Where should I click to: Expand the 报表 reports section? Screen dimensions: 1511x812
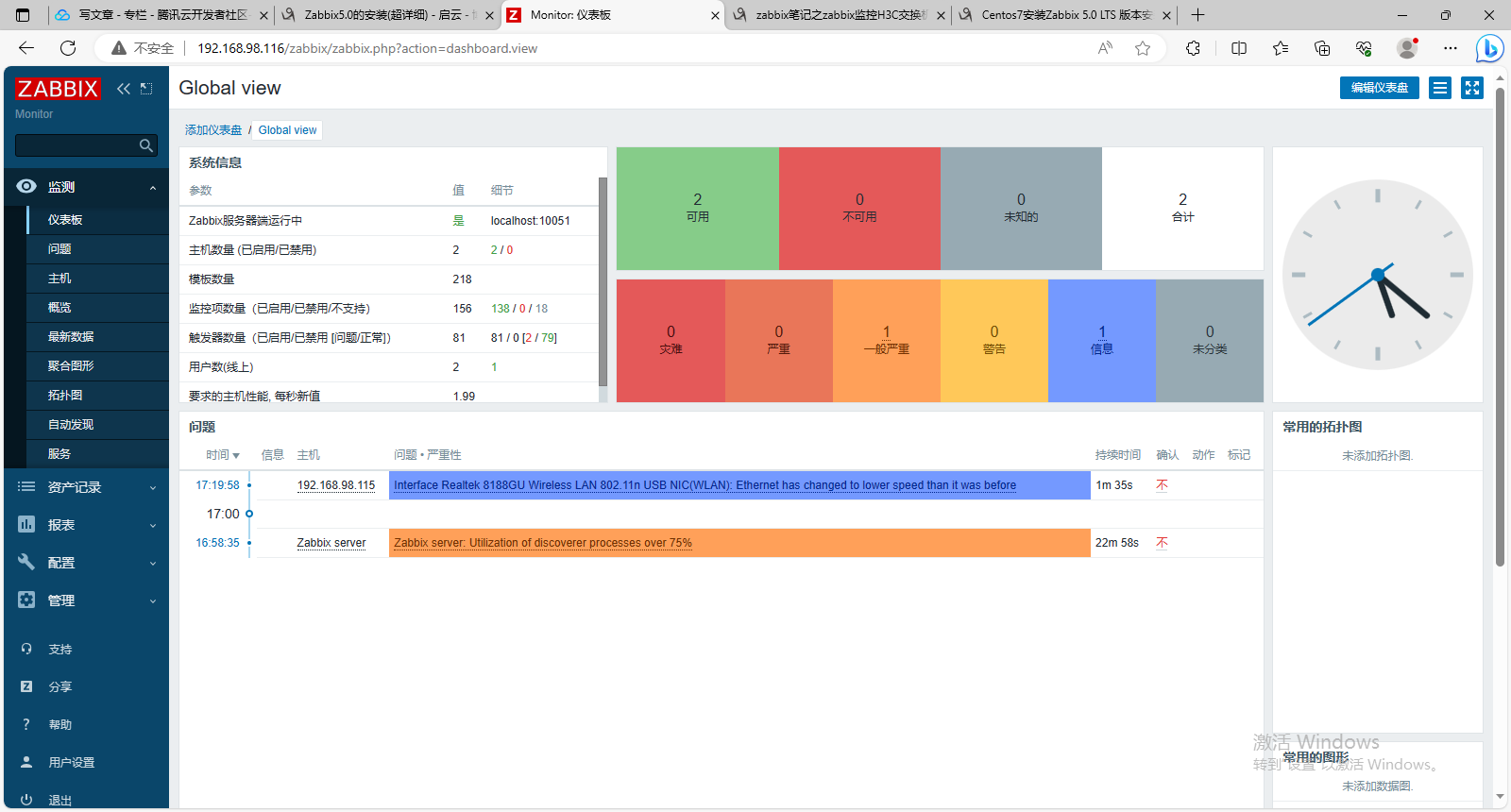[86, 525]
